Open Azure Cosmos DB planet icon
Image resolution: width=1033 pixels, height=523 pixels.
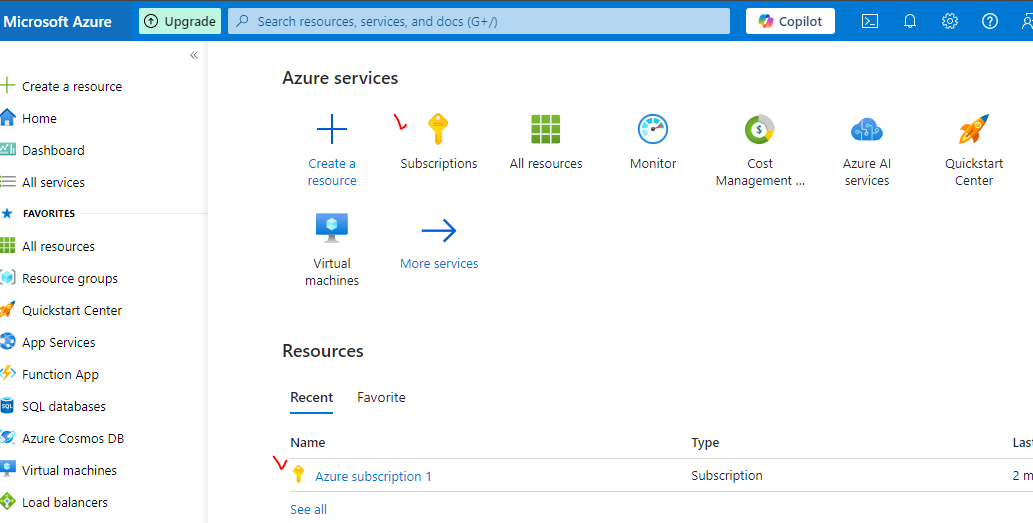click(x=7, y=437)
